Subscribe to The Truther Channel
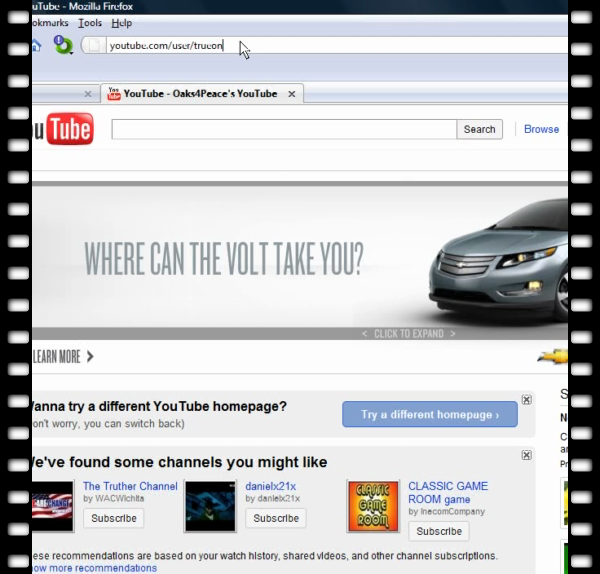The image size is (600, 574). [113, 518]
